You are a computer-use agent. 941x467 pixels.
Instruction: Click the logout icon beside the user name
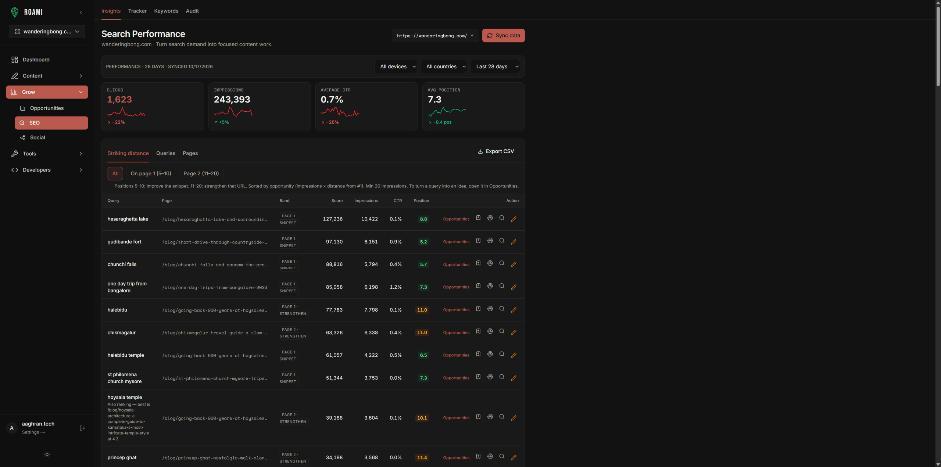point(82,428)
